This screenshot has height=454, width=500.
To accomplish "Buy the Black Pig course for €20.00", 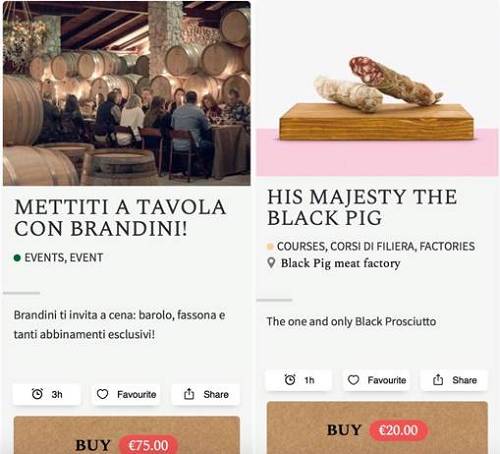I will 377,428.
